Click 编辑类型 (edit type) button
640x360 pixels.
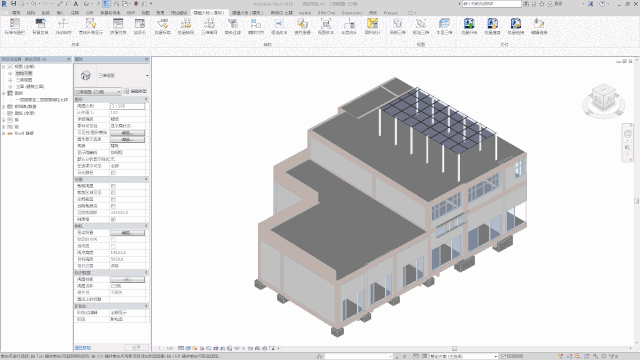[136, 91]
